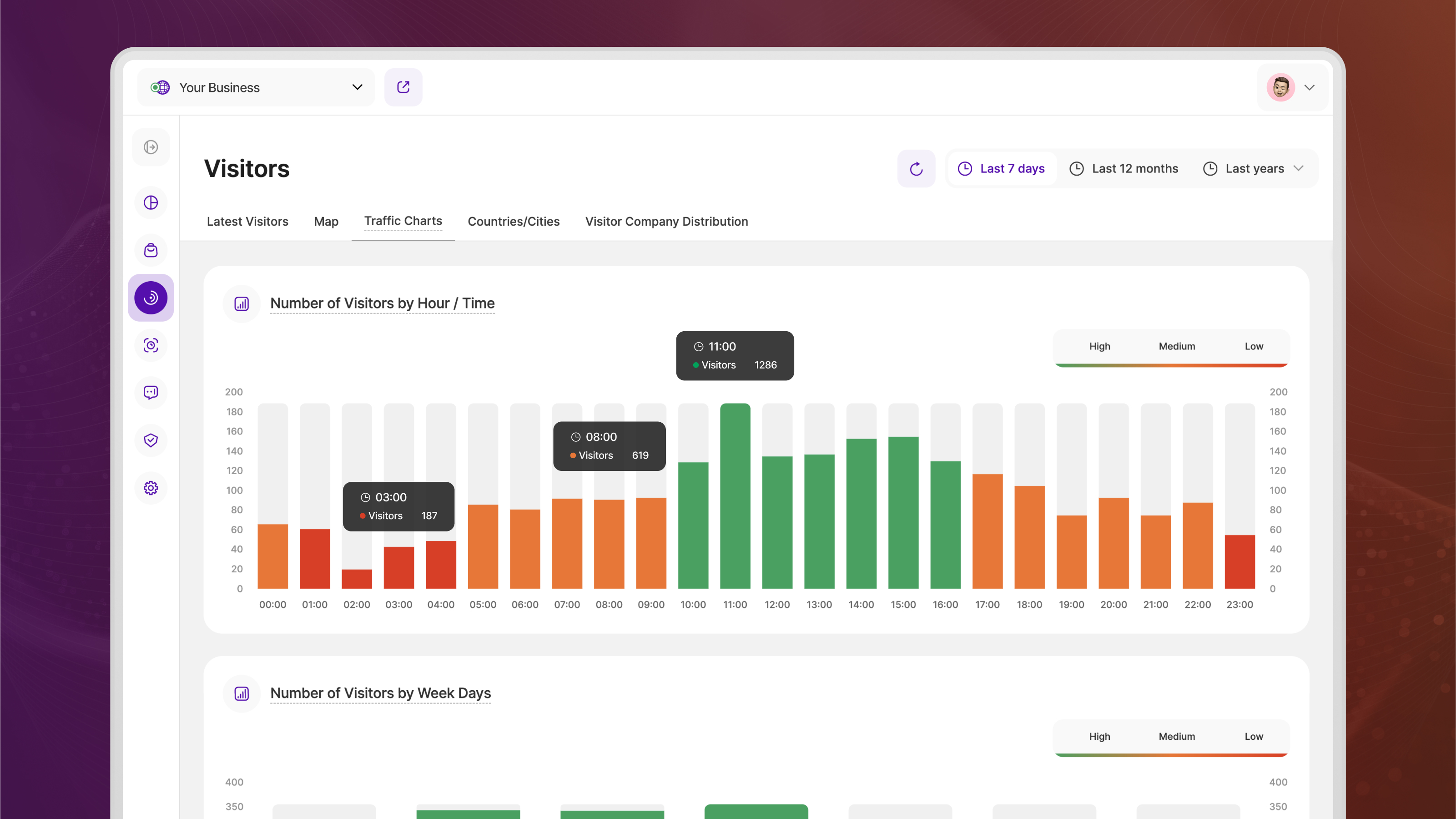
Task: Click the Visitors page heading
Action: (x=247, y=168)
